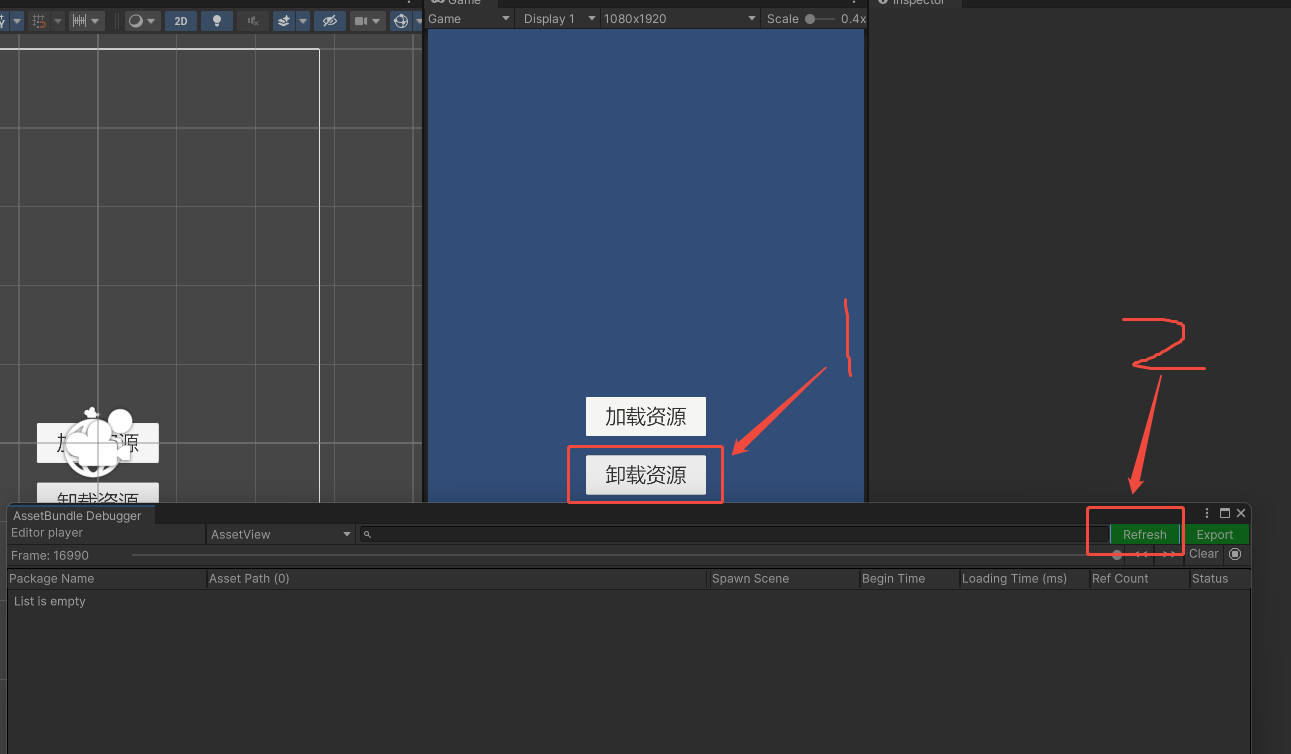Toggle Gizmos visibility in Scene view
The width and height of the screenshot is (1291, 754).
[401, 21]
